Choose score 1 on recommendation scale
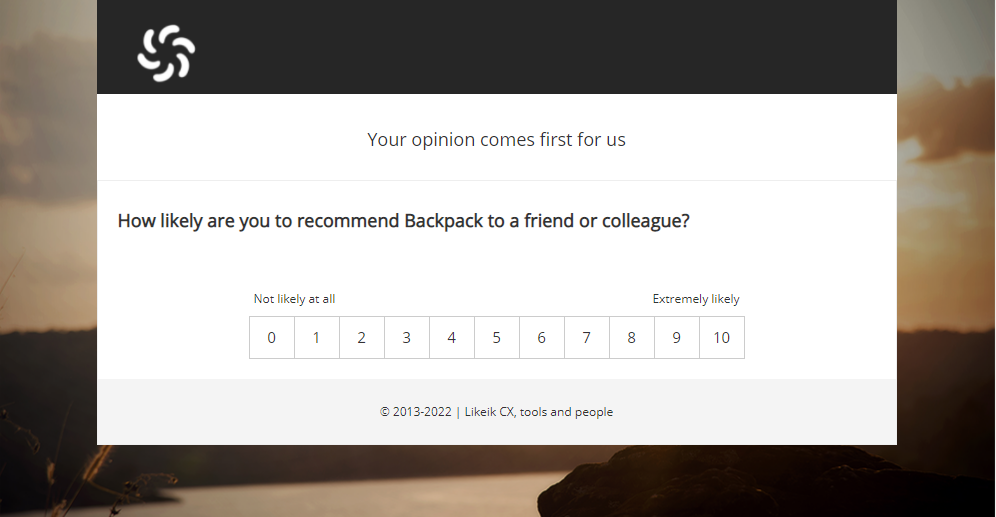The height and width of the screenshot is (517, 996). pos(317,338)
